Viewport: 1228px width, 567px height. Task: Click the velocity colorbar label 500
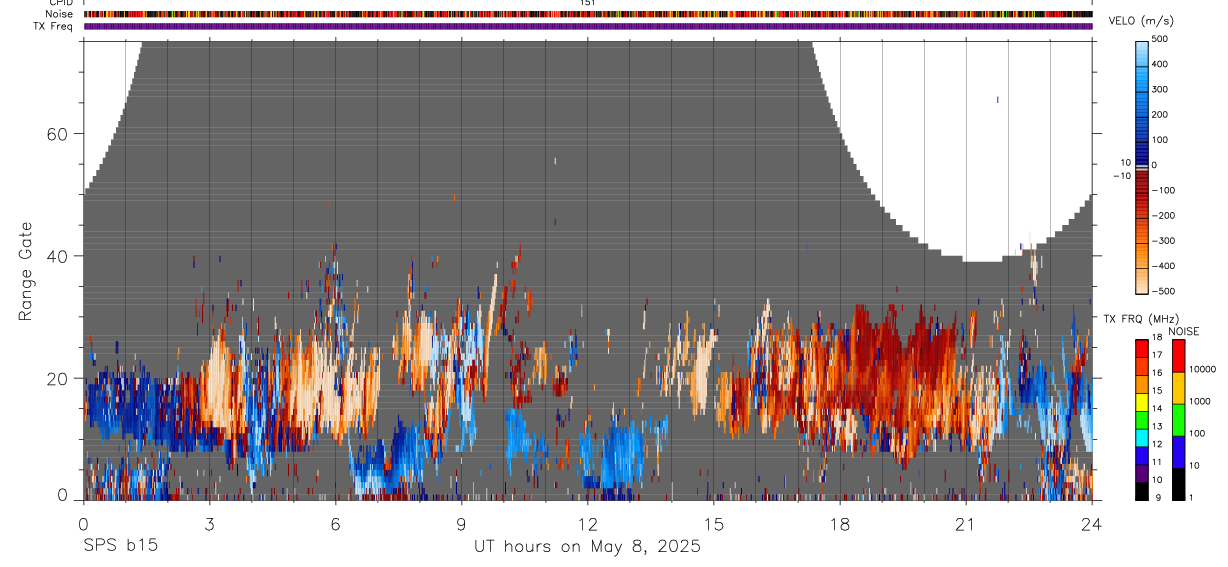(x=1159, y=39)
